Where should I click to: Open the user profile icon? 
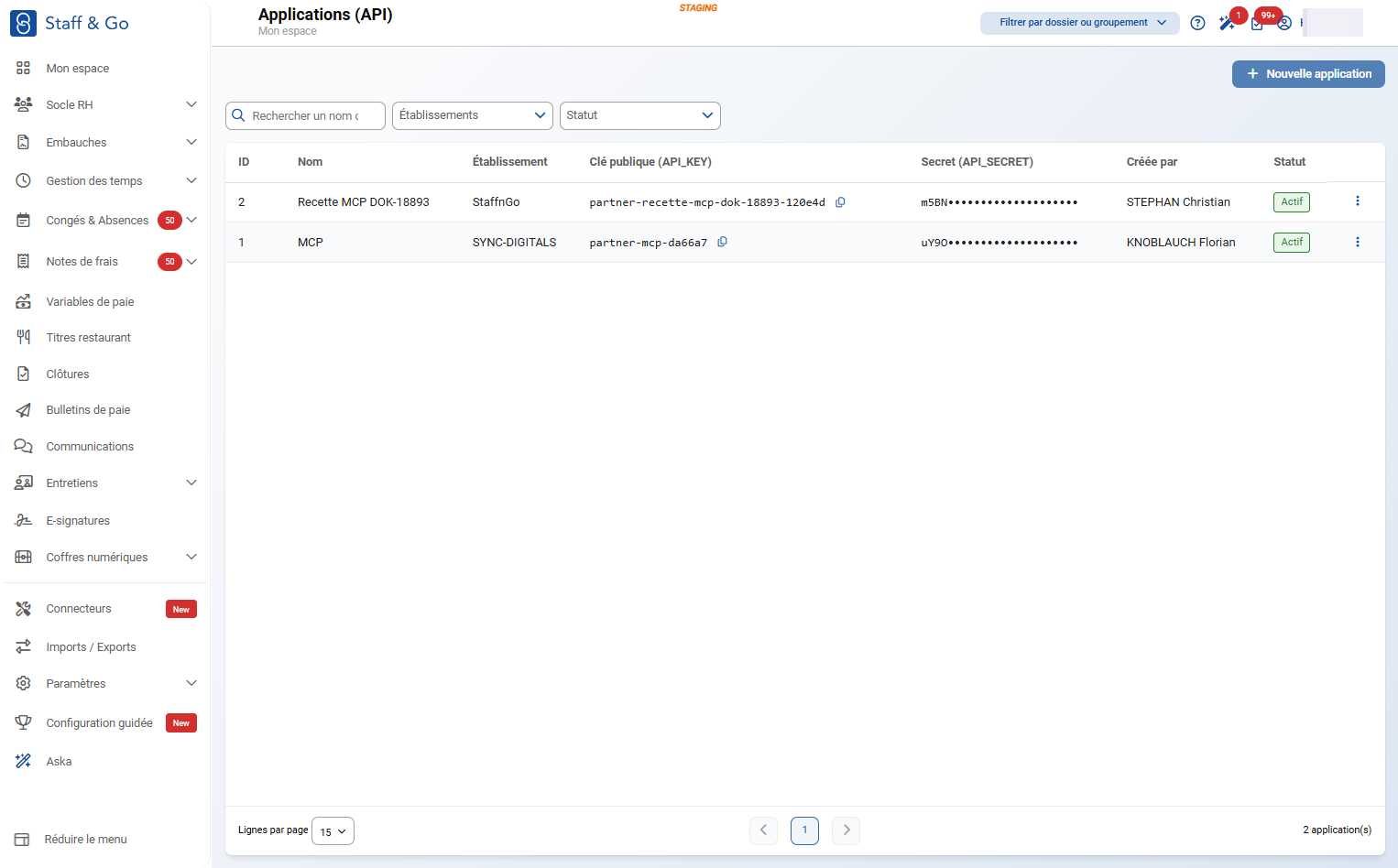pos(1284,23)
